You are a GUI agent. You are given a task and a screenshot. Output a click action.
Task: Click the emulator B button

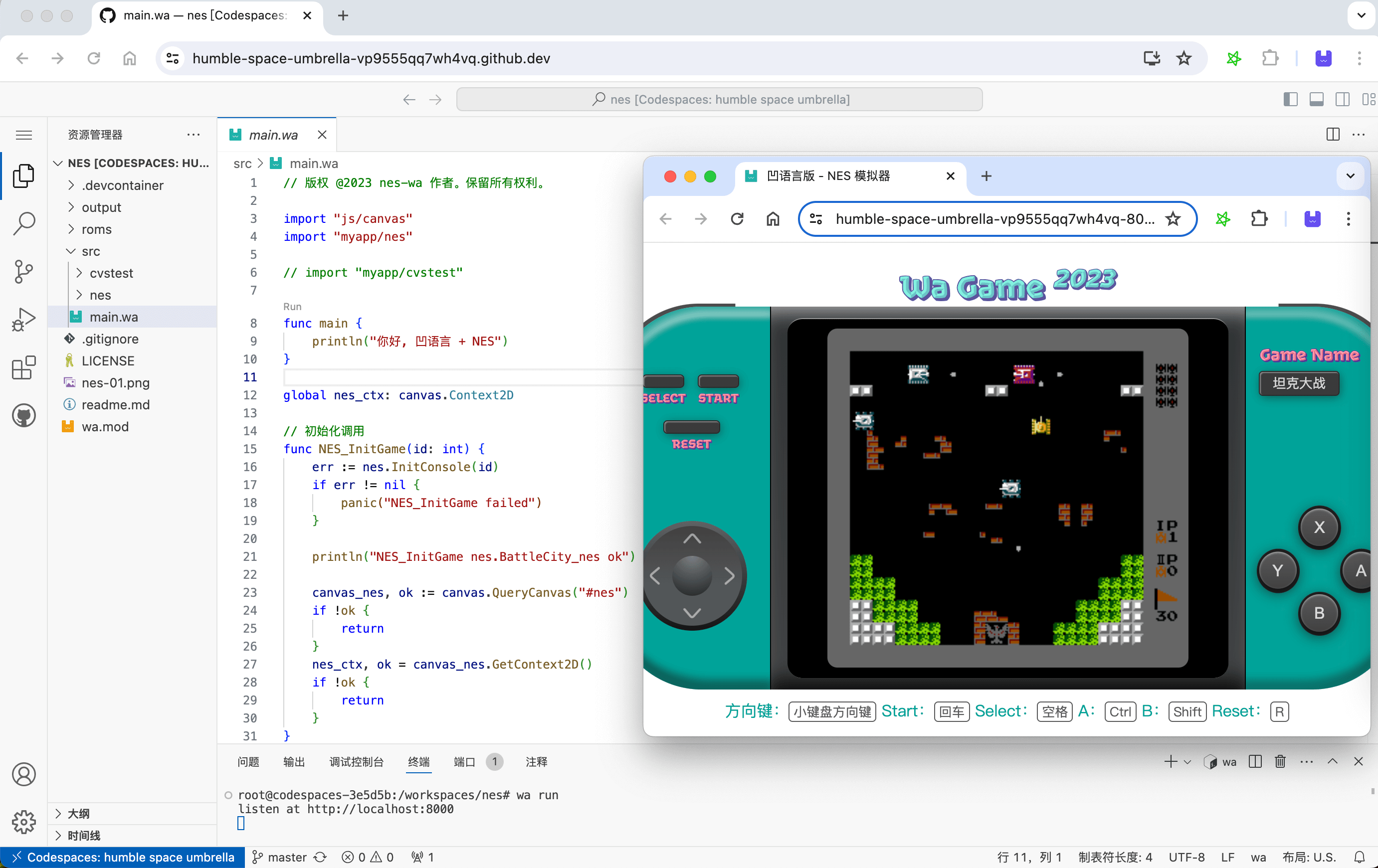pyautogui.click(x=1319, y=613)
